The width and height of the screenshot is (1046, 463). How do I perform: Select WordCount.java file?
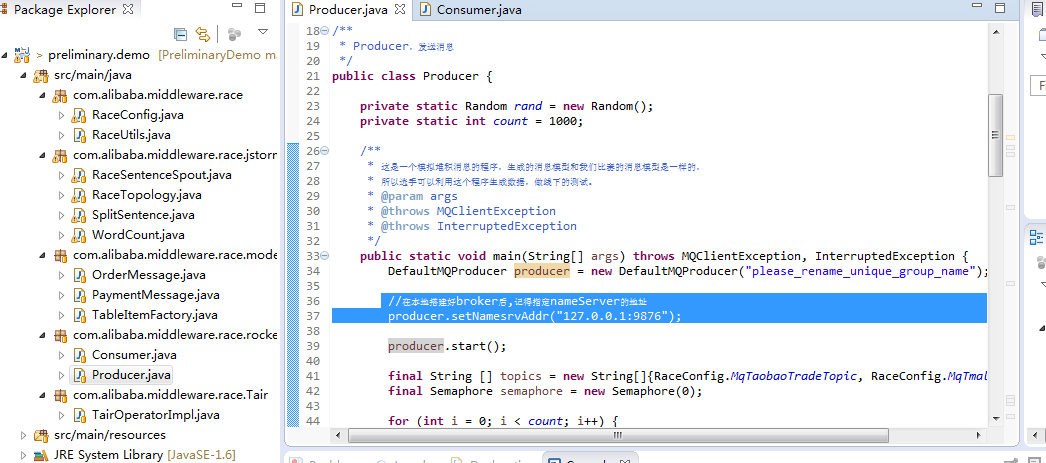click(x=138, y=235)
